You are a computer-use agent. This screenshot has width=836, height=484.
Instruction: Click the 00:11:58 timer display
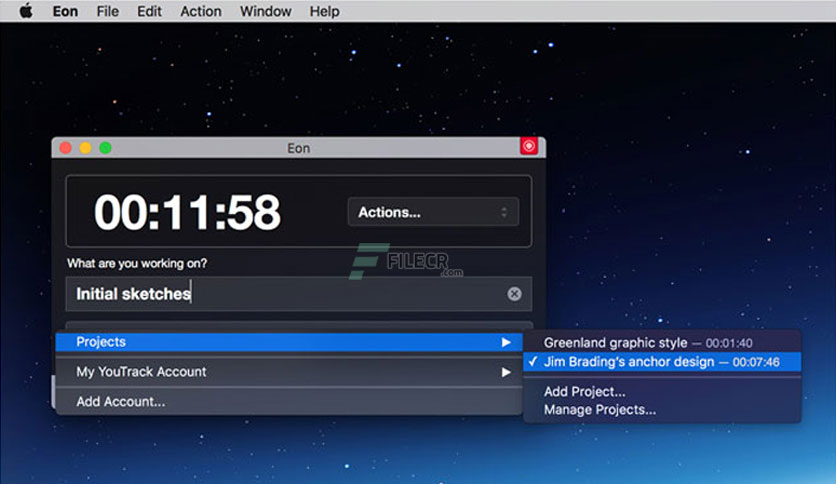(187, 212)
